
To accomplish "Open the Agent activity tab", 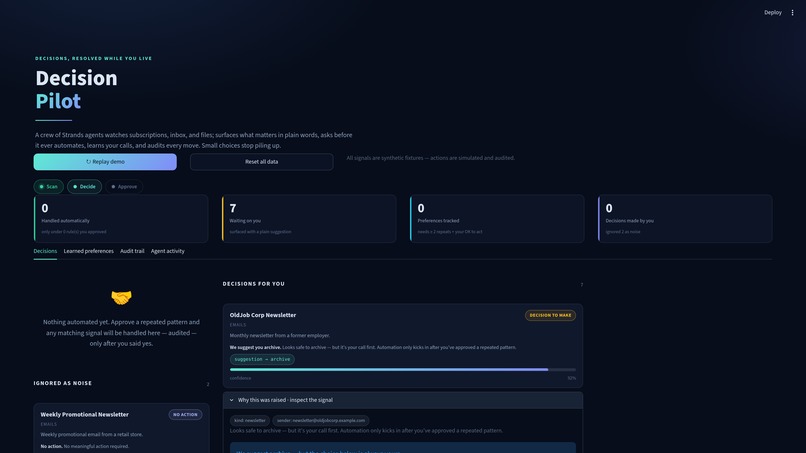I will (168, 251).
